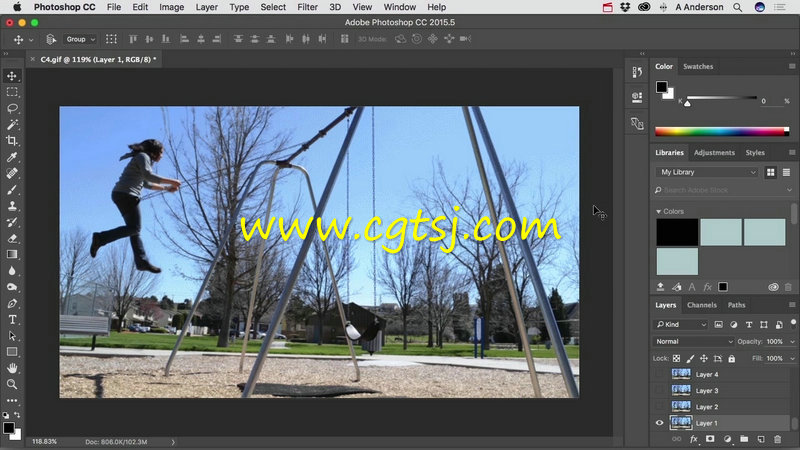800x450 pixels.
Task: Hide Layer 1 with its eye icon
Action: 659,423
